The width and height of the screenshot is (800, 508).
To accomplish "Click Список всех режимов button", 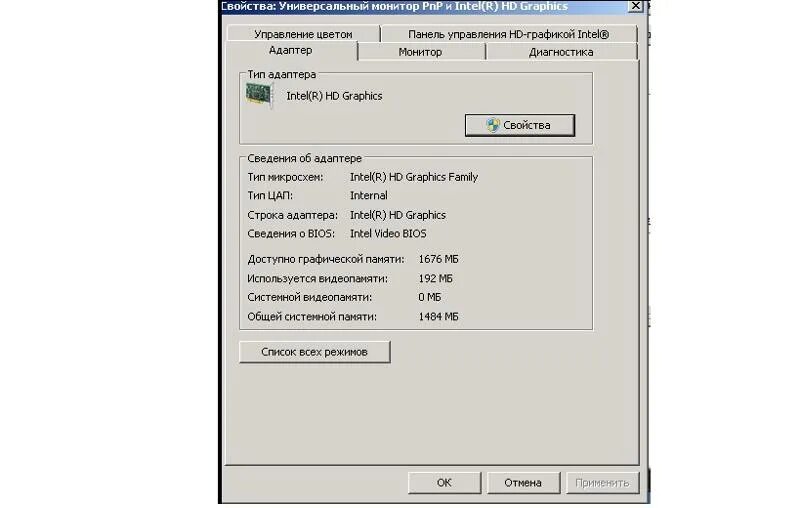I will [x=314, y=352].
